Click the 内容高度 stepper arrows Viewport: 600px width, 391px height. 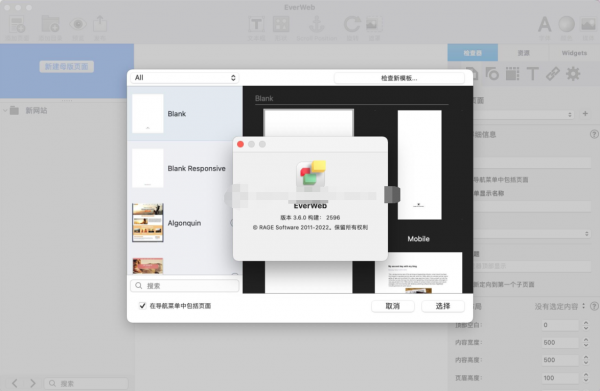[586, 360]
